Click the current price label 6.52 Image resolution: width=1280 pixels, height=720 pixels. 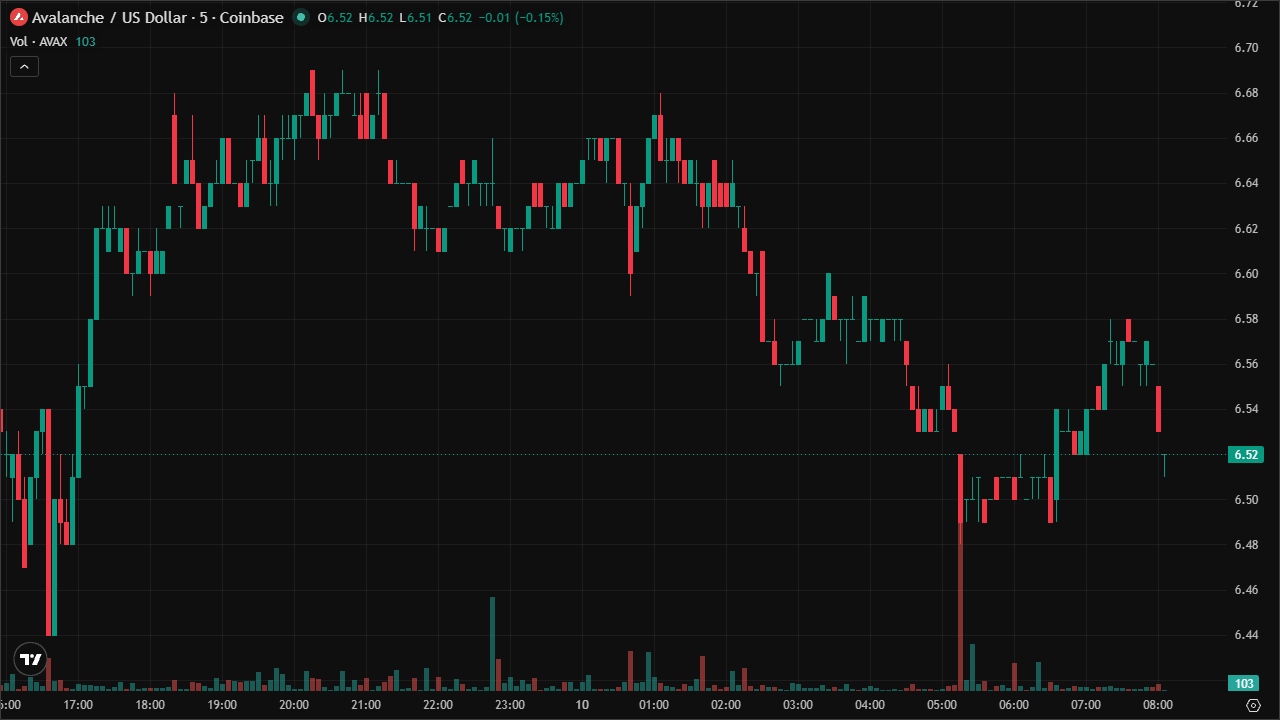[1246, 454]
